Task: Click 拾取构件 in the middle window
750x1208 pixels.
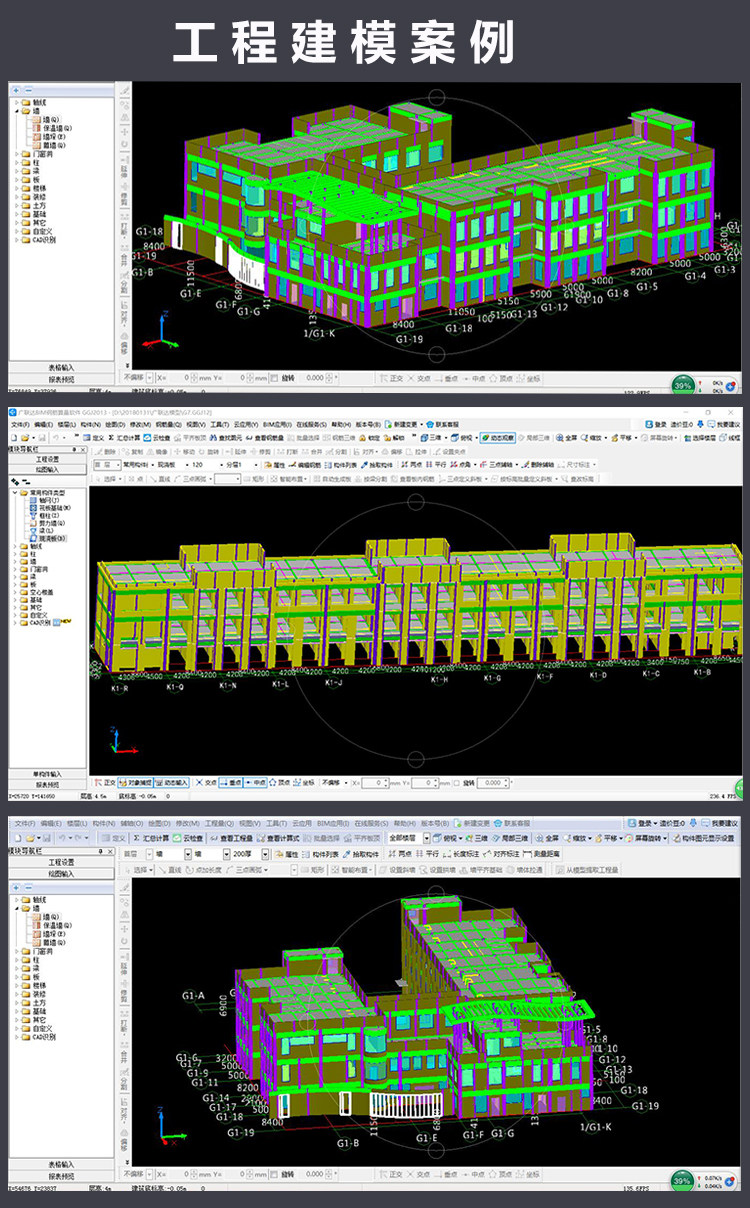Action: pyautogui.click(x=375, y=465)
